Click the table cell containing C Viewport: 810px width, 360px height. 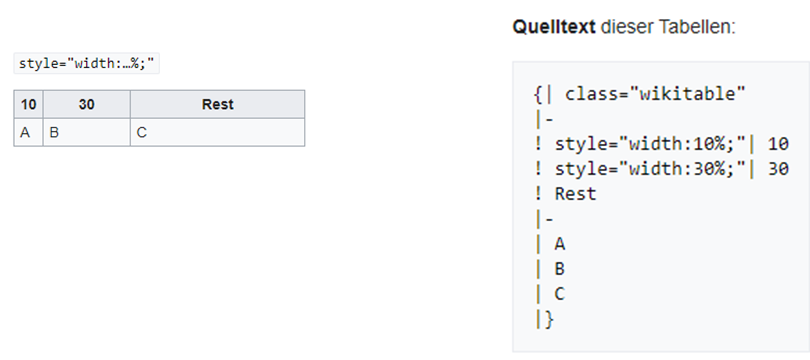pos(217,132)
